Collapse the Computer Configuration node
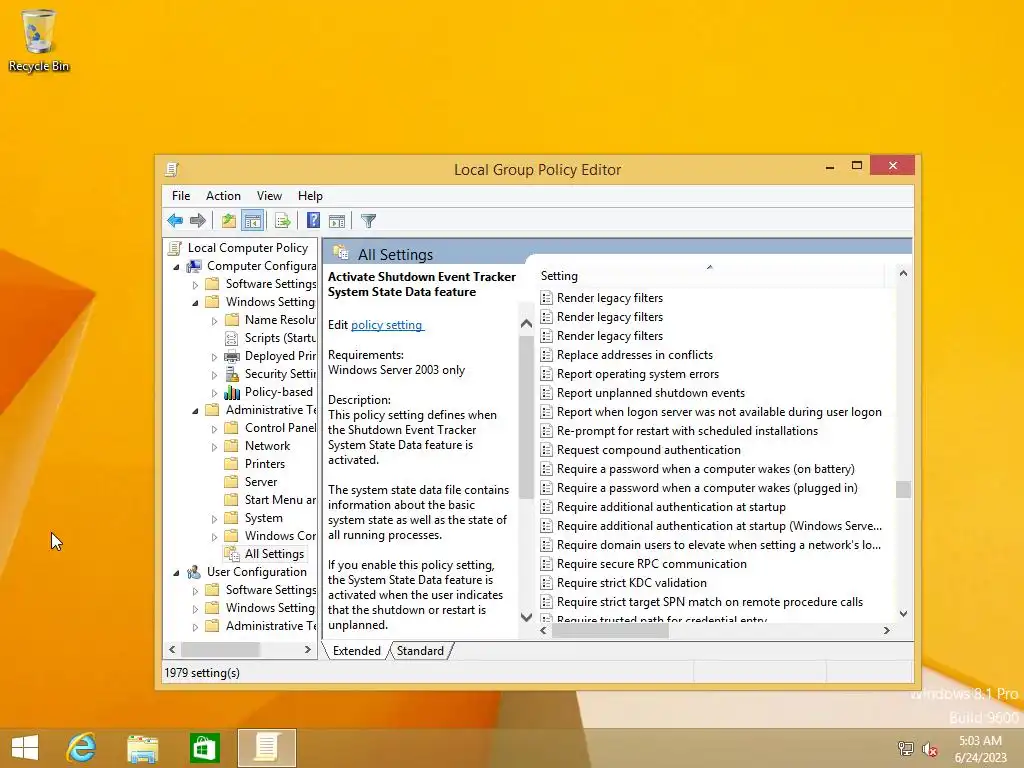 pyautogui.click(x=176, y=267)
